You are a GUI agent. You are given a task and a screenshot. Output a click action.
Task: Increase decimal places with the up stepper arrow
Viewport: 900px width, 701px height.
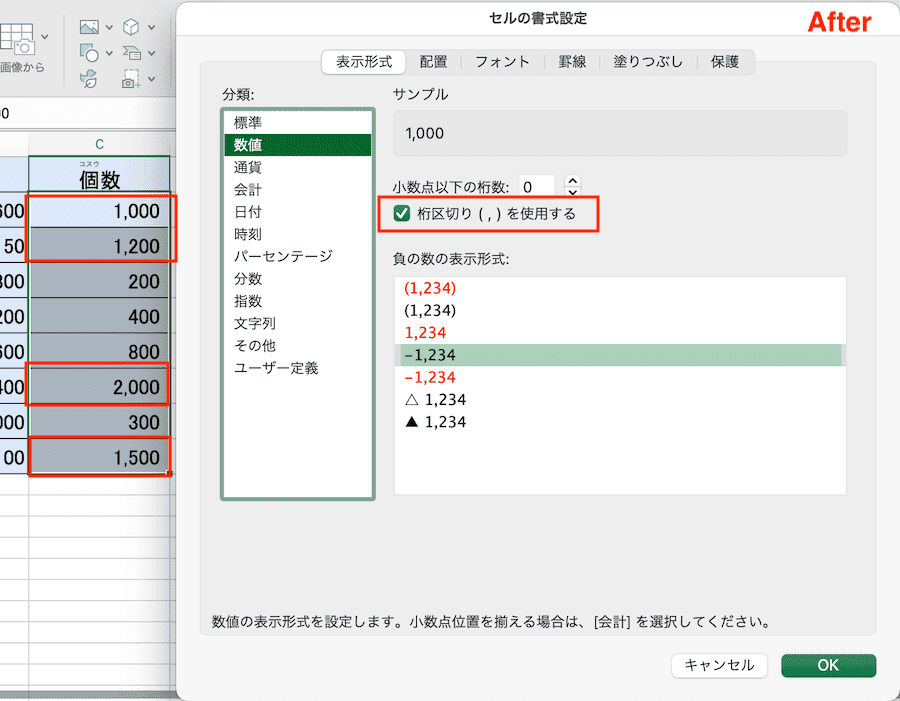(571, 180)
